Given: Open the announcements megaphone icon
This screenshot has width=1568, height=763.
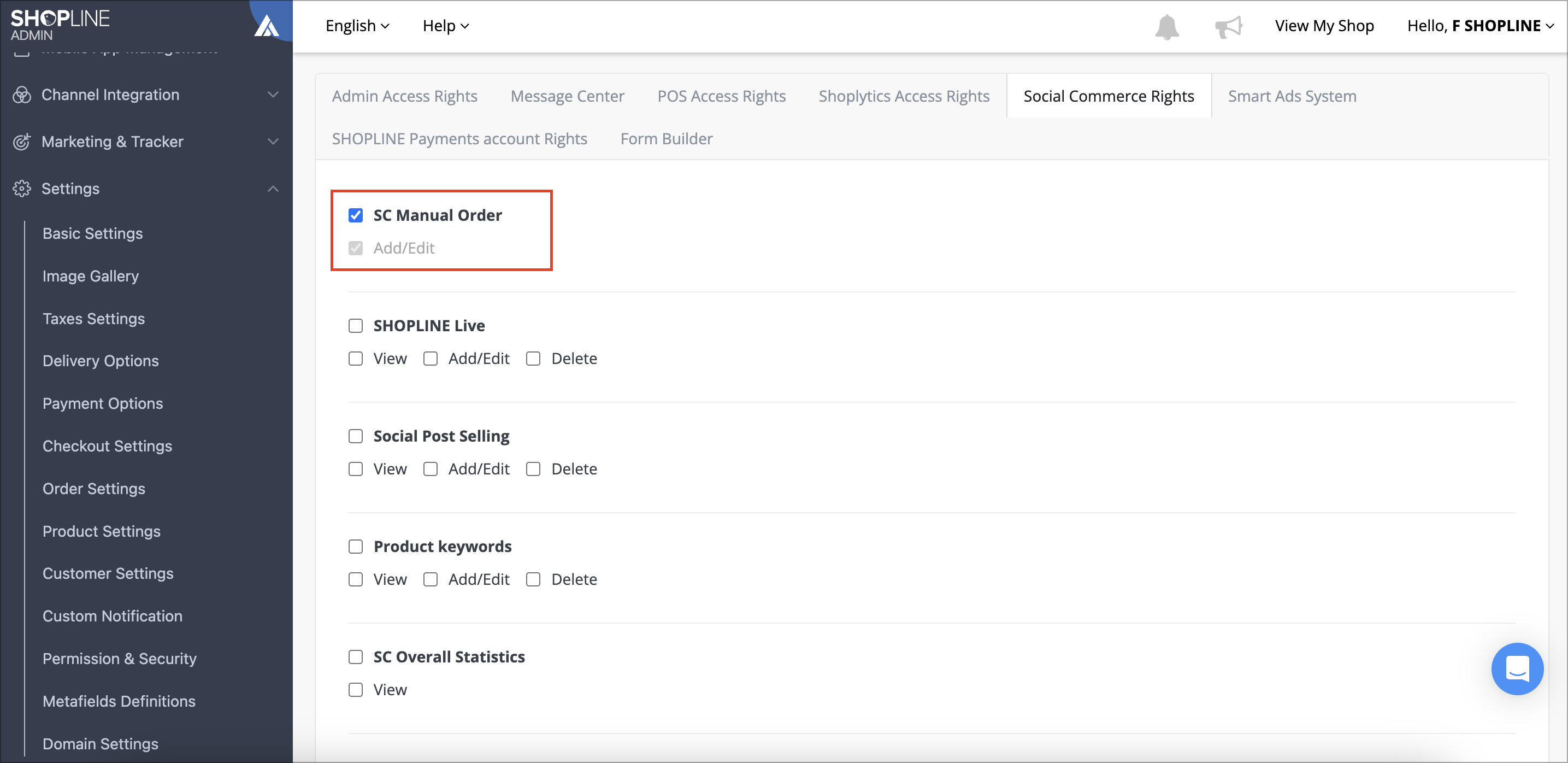Looking at the screenshot, I should (x=1228, y=27).
